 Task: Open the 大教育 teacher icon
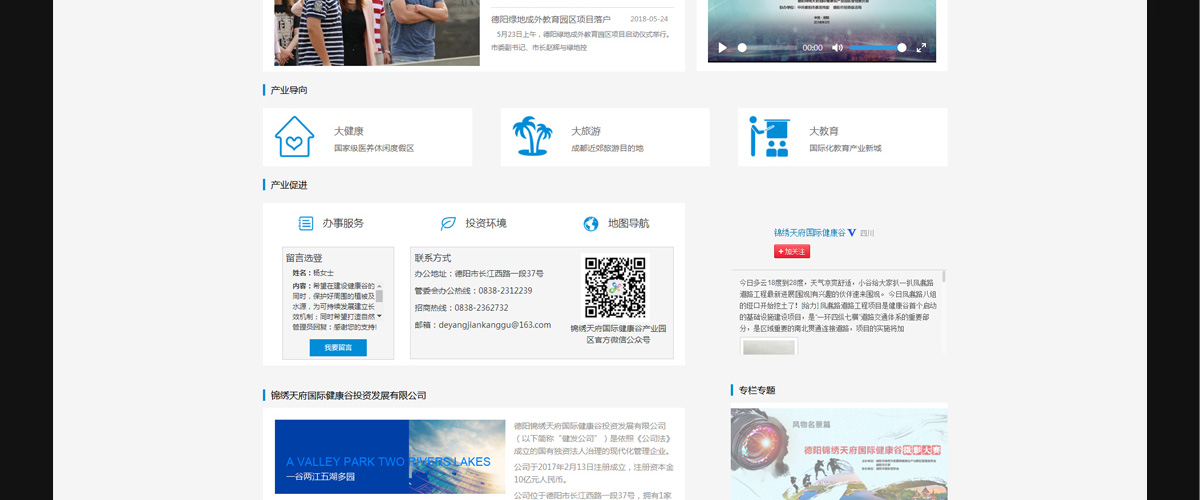[770, 136]
